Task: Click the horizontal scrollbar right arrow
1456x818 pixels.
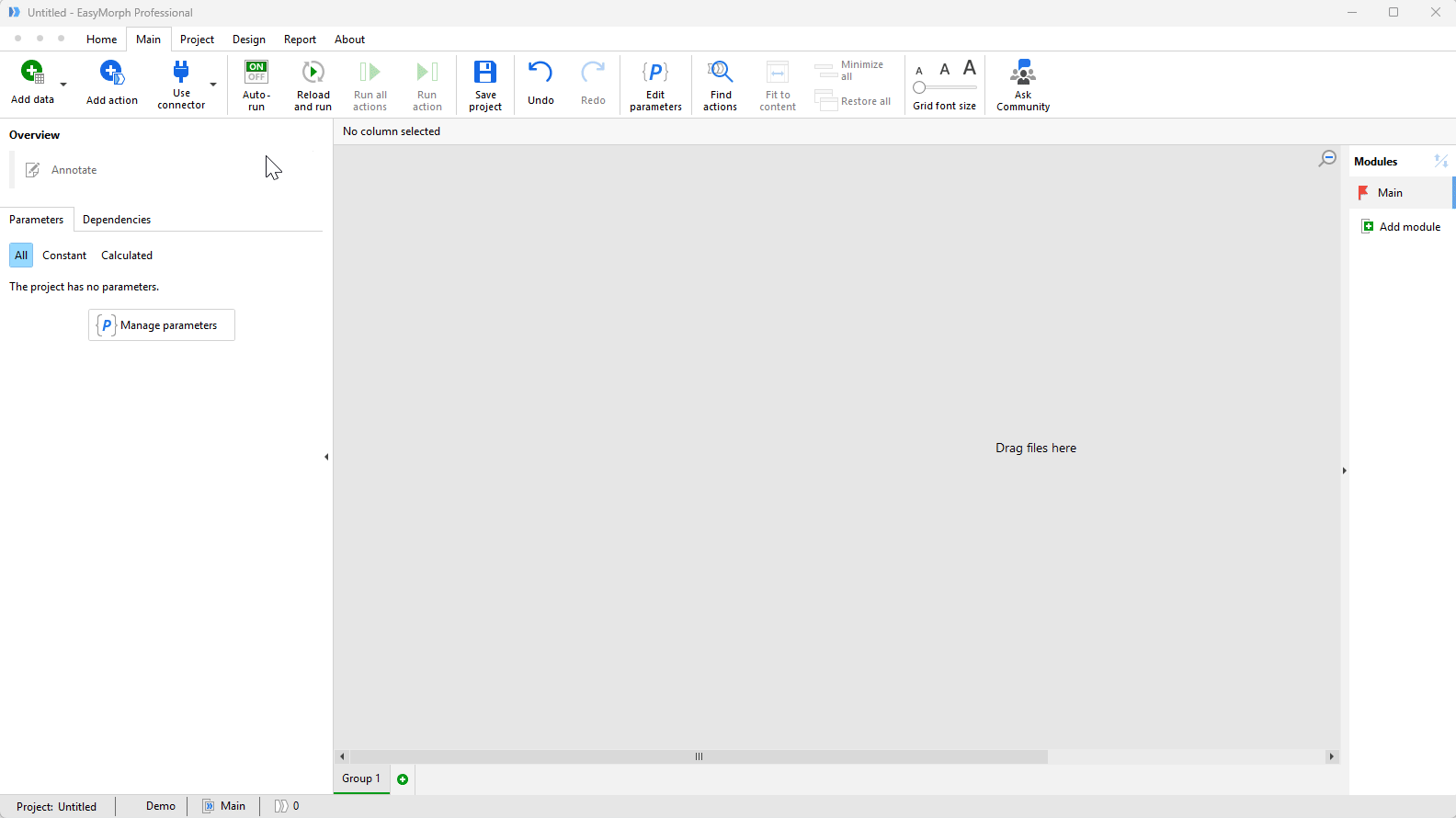Action: point(1331,756)
